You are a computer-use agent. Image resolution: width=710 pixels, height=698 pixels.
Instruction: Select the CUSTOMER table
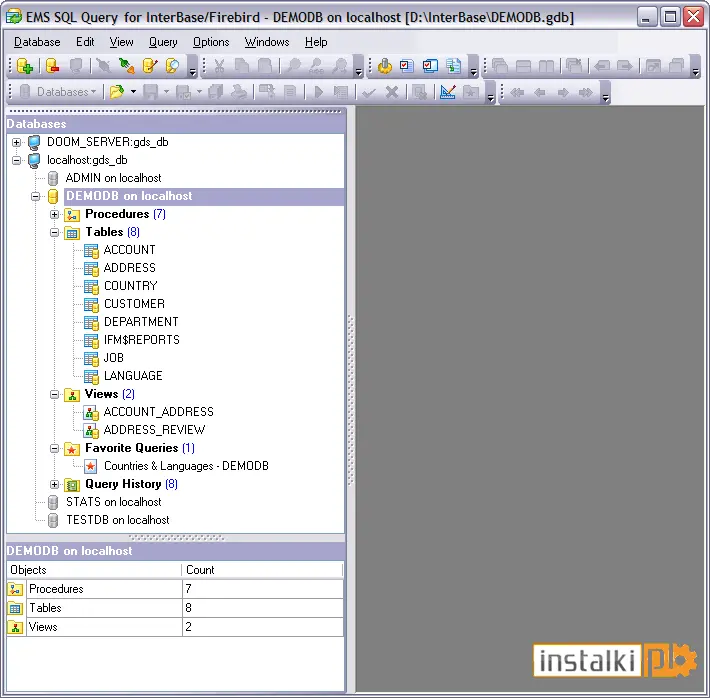pos(134,304)
